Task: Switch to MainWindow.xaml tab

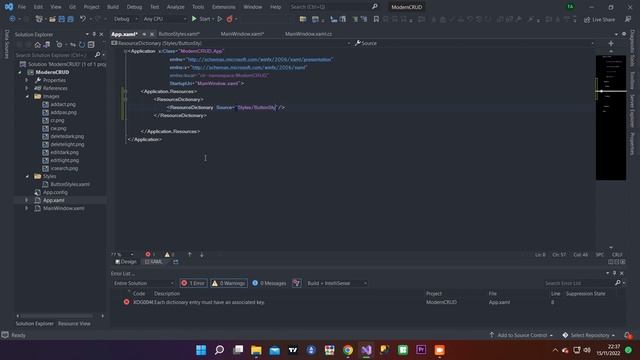Action: [242, 34]
